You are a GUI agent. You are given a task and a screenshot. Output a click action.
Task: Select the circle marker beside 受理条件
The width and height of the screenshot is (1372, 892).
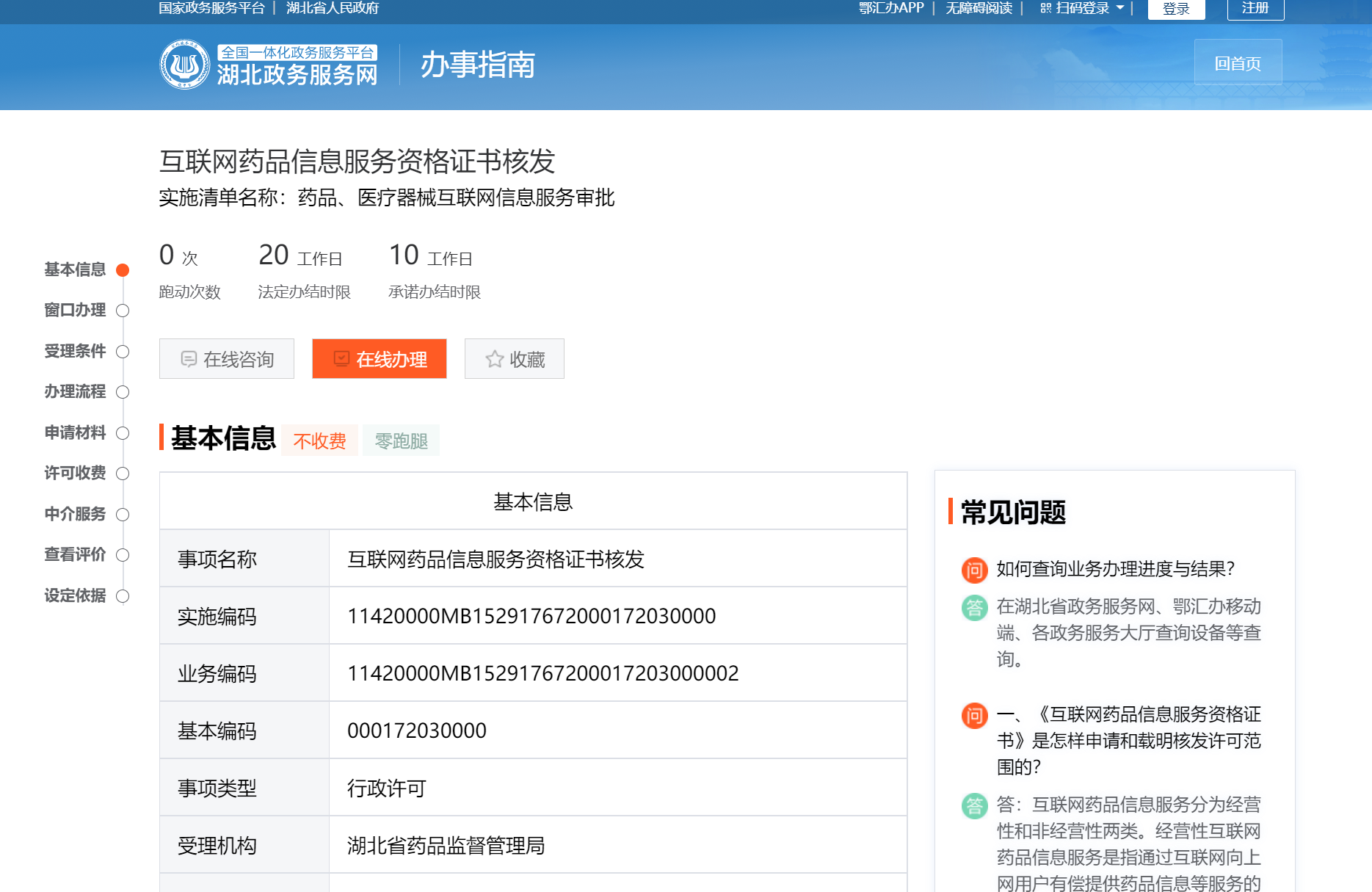pos(123,352)
